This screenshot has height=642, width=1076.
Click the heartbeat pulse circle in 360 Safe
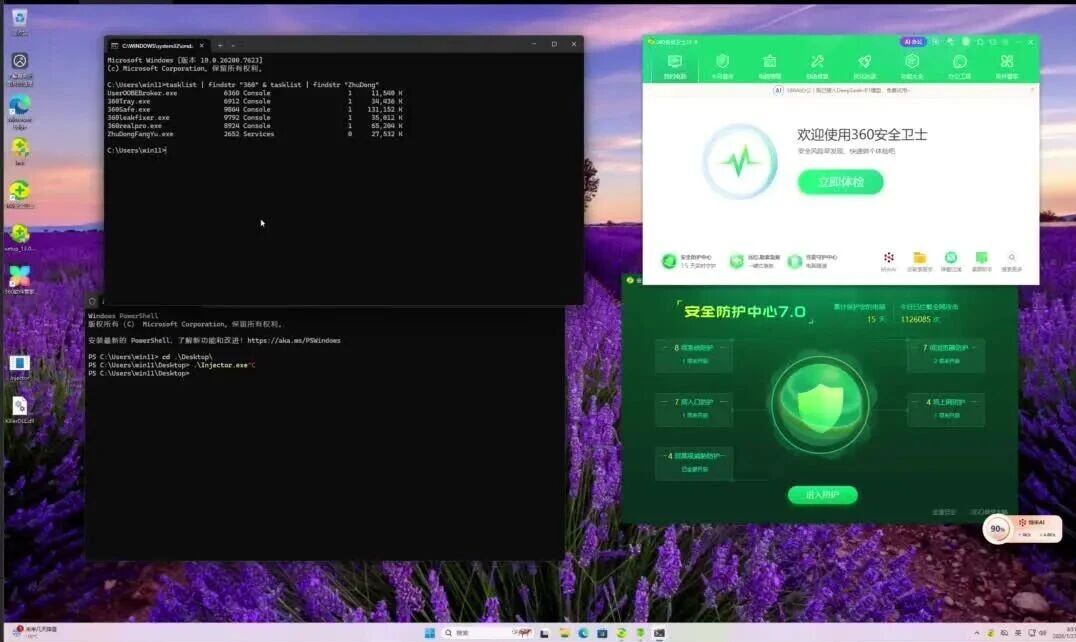click(740, 162)
